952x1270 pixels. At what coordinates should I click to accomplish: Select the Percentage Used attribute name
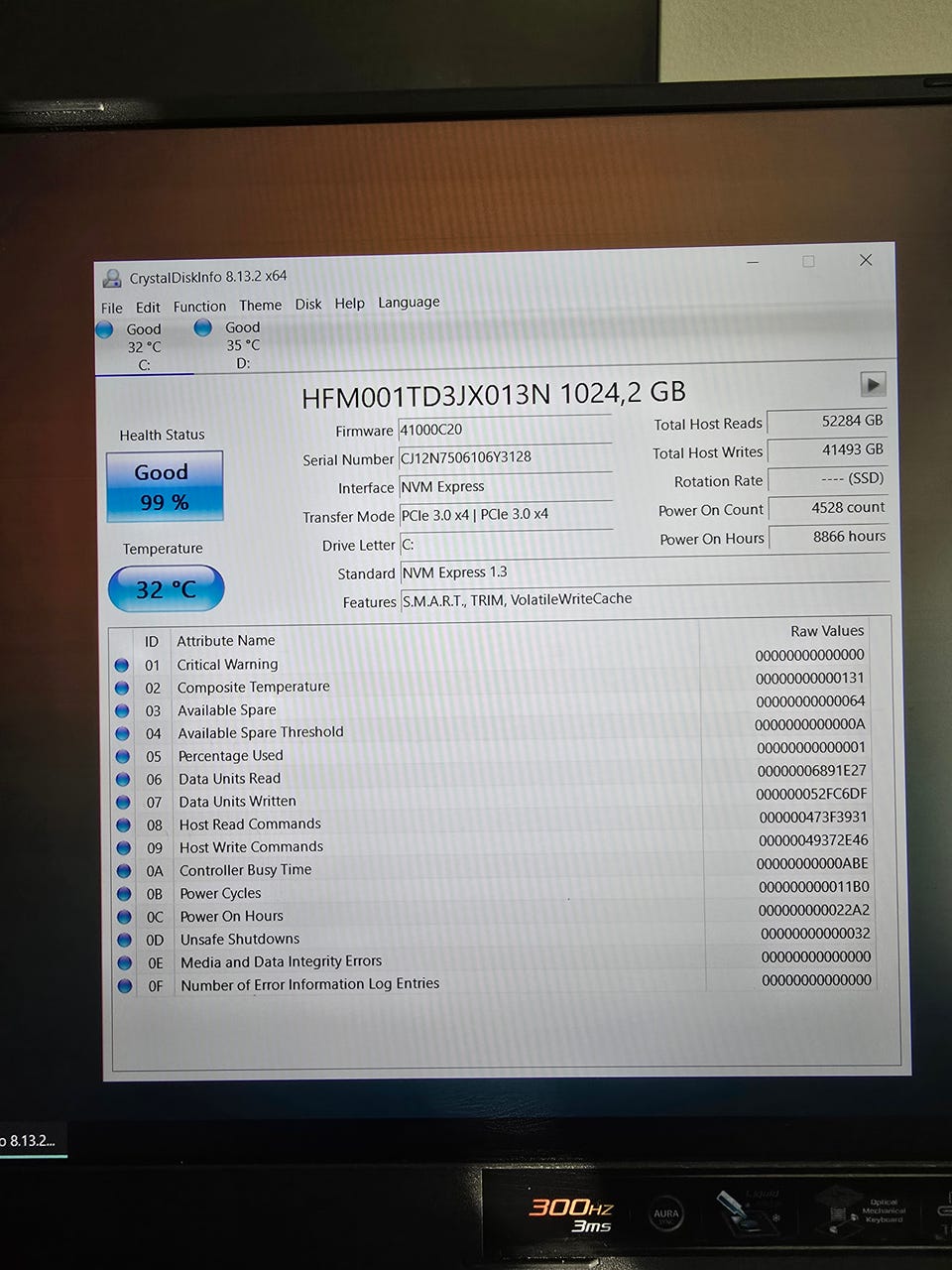click(230, 755)
